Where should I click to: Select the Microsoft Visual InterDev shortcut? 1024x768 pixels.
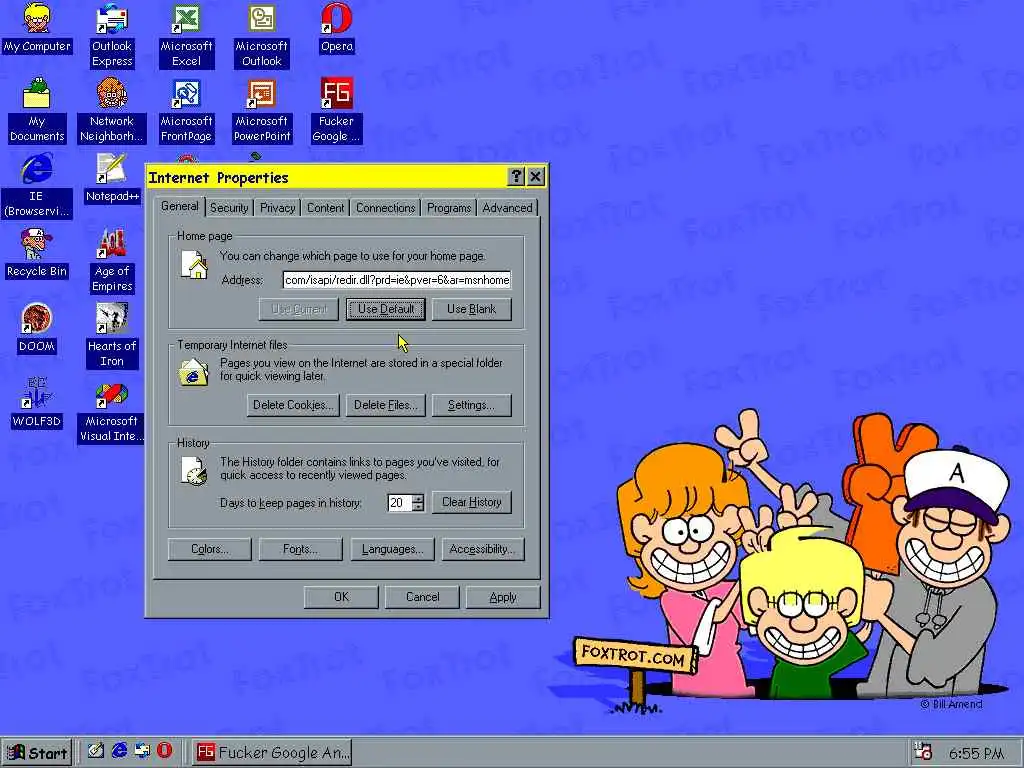click(111, 411)
